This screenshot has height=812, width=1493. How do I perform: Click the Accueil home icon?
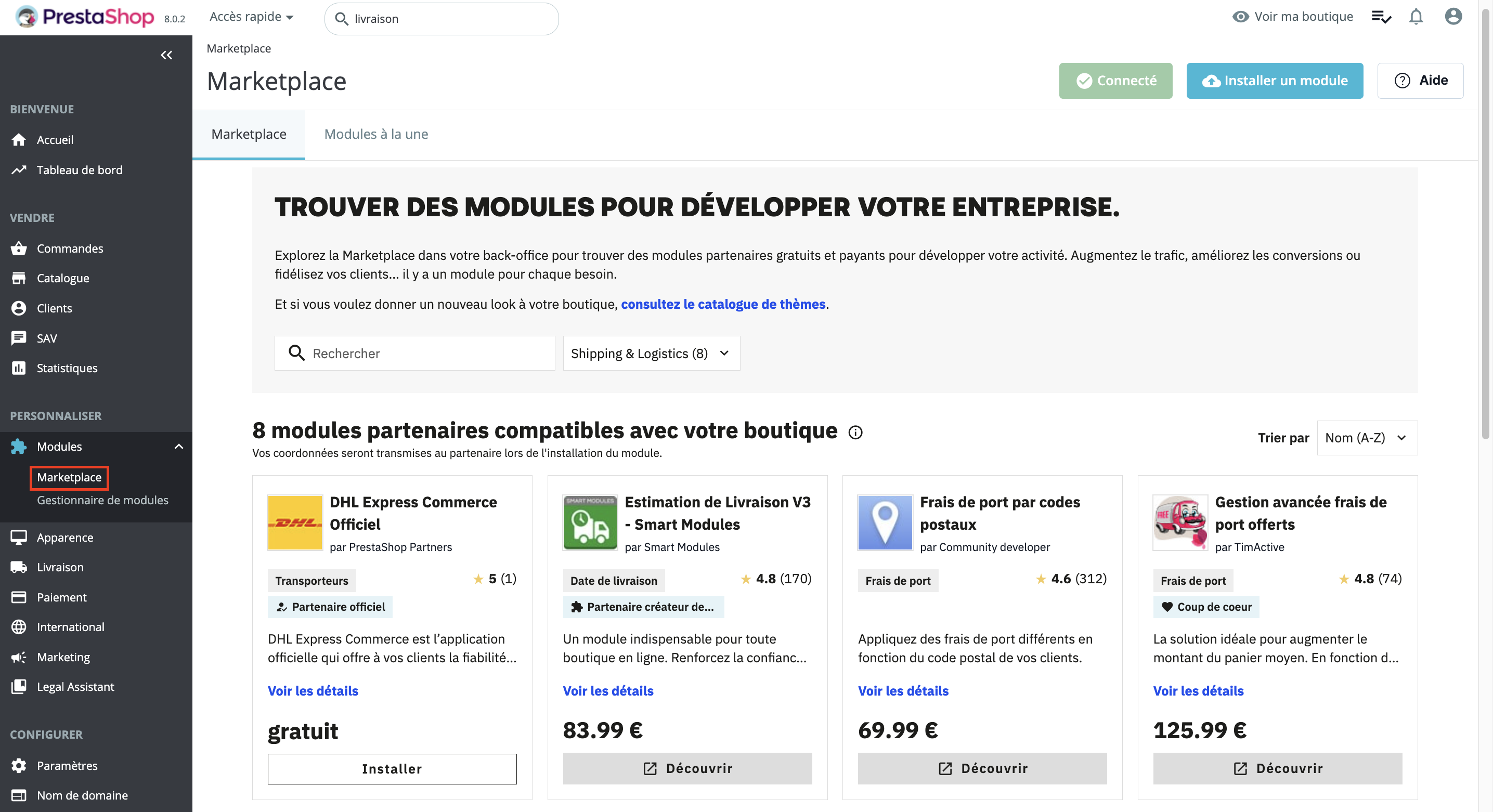tap(19, 140)
